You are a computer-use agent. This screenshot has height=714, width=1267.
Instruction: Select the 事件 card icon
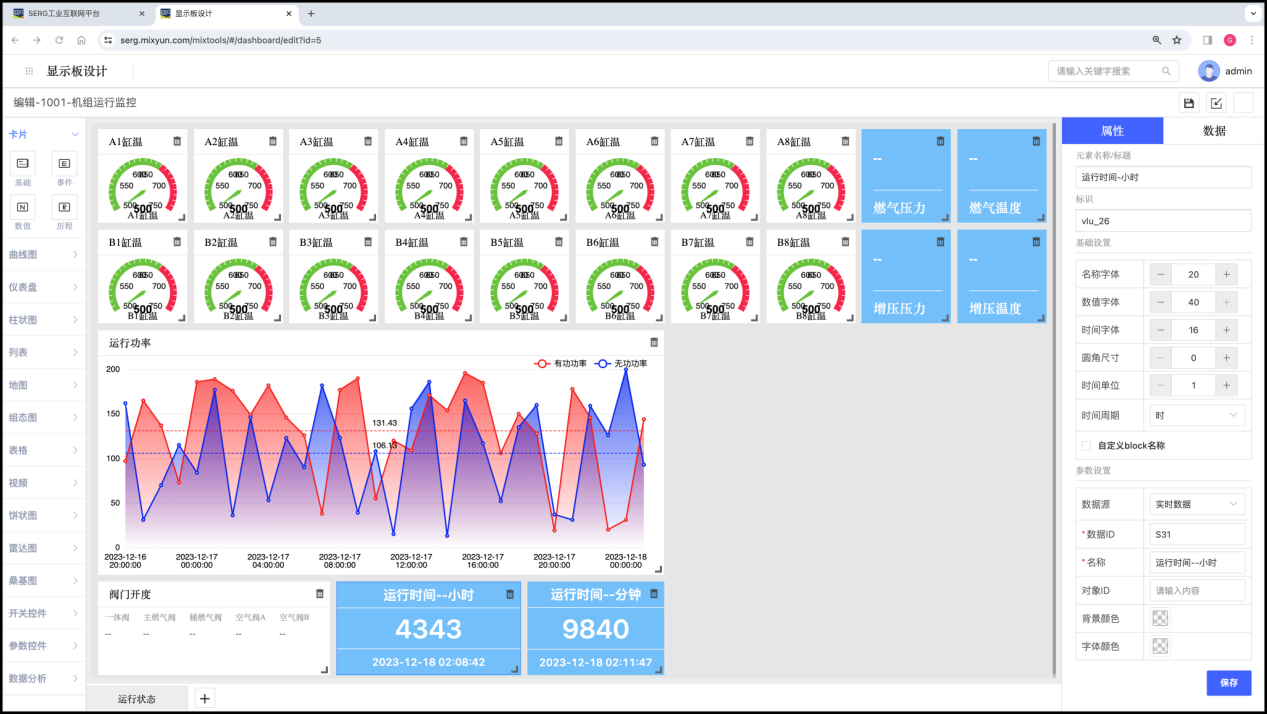pos(64,163)
